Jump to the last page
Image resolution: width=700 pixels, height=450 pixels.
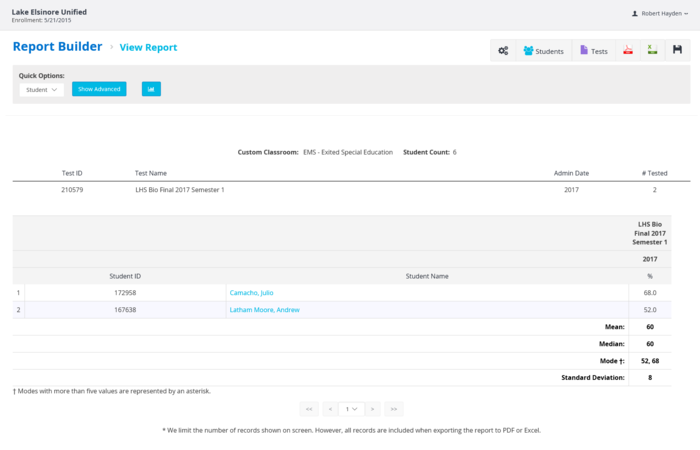(393, 408)
